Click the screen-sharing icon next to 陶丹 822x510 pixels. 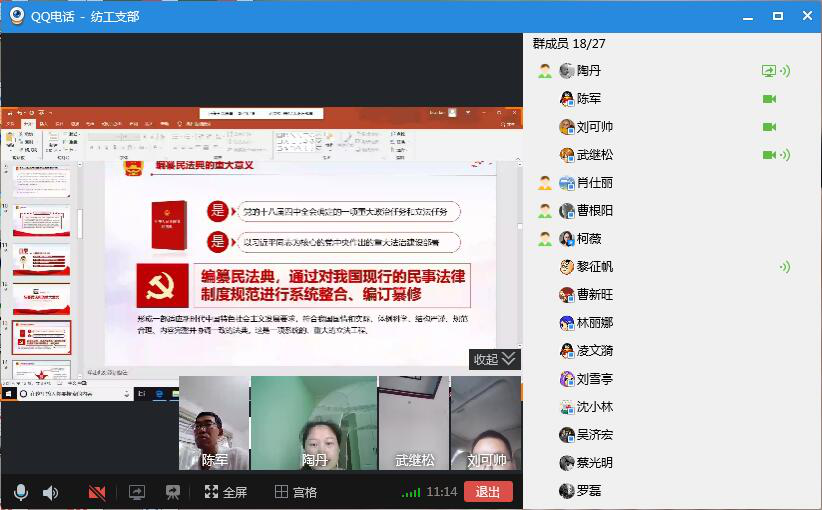pyautogui.click(x=768, y=71)
